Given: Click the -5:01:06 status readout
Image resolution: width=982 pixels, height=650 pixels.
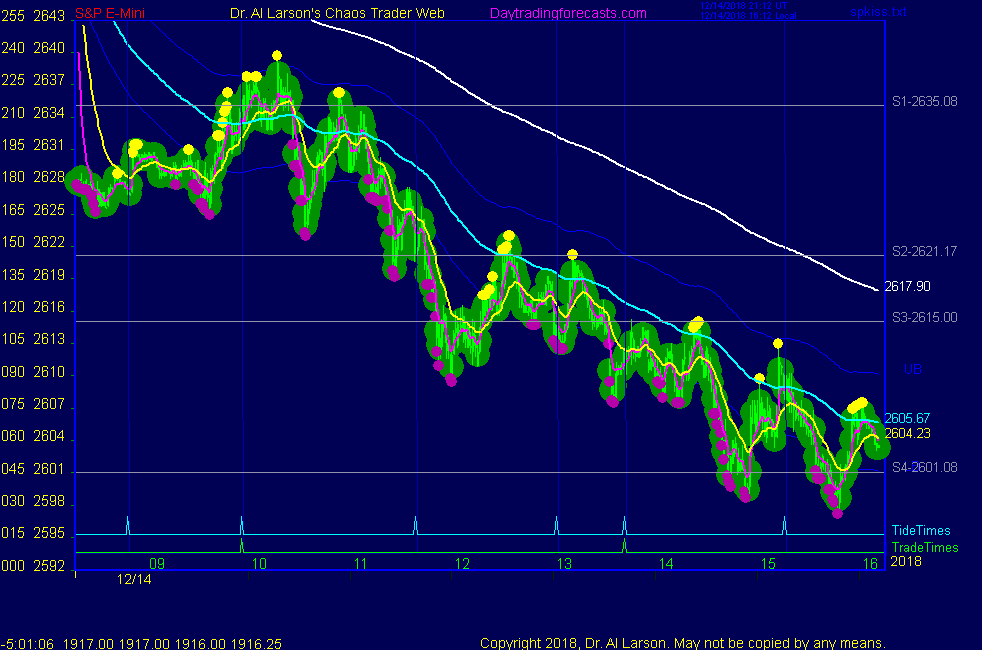Looking at the screenshot, I should [x=28, y=644].
